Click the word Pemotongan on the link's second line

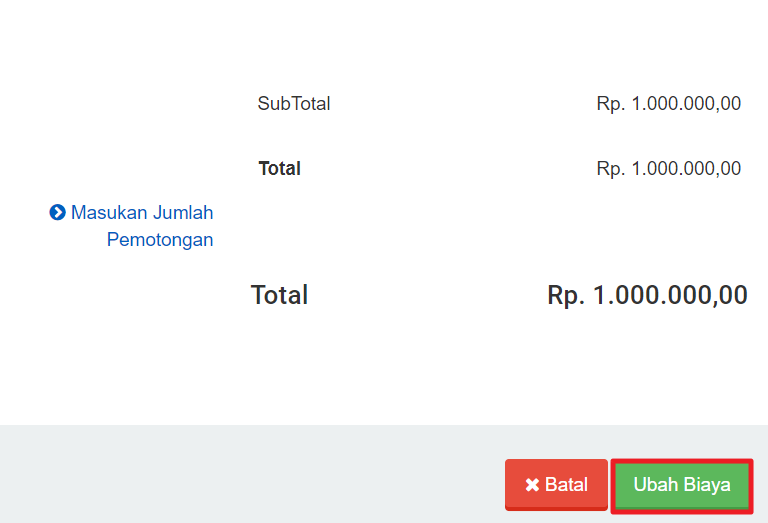click(160, 240)
